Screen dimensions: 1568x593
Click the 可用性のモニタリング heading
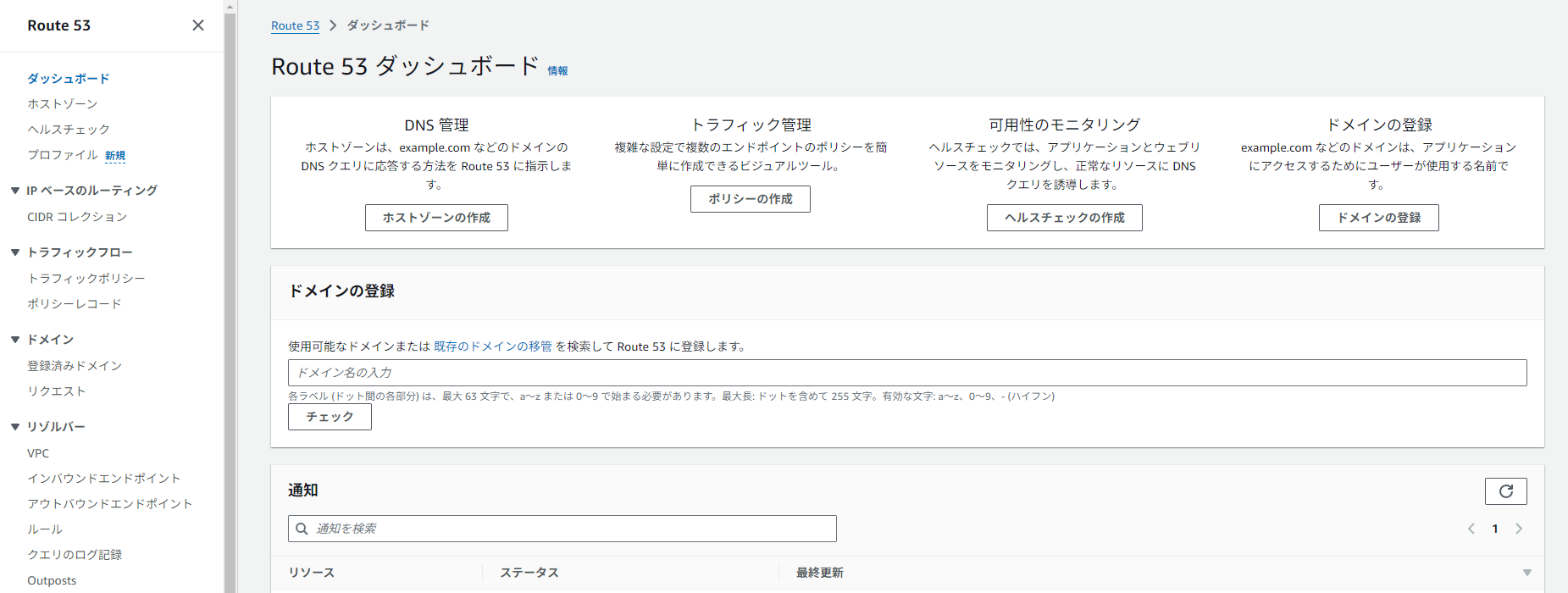click(x=1065, y=125)
